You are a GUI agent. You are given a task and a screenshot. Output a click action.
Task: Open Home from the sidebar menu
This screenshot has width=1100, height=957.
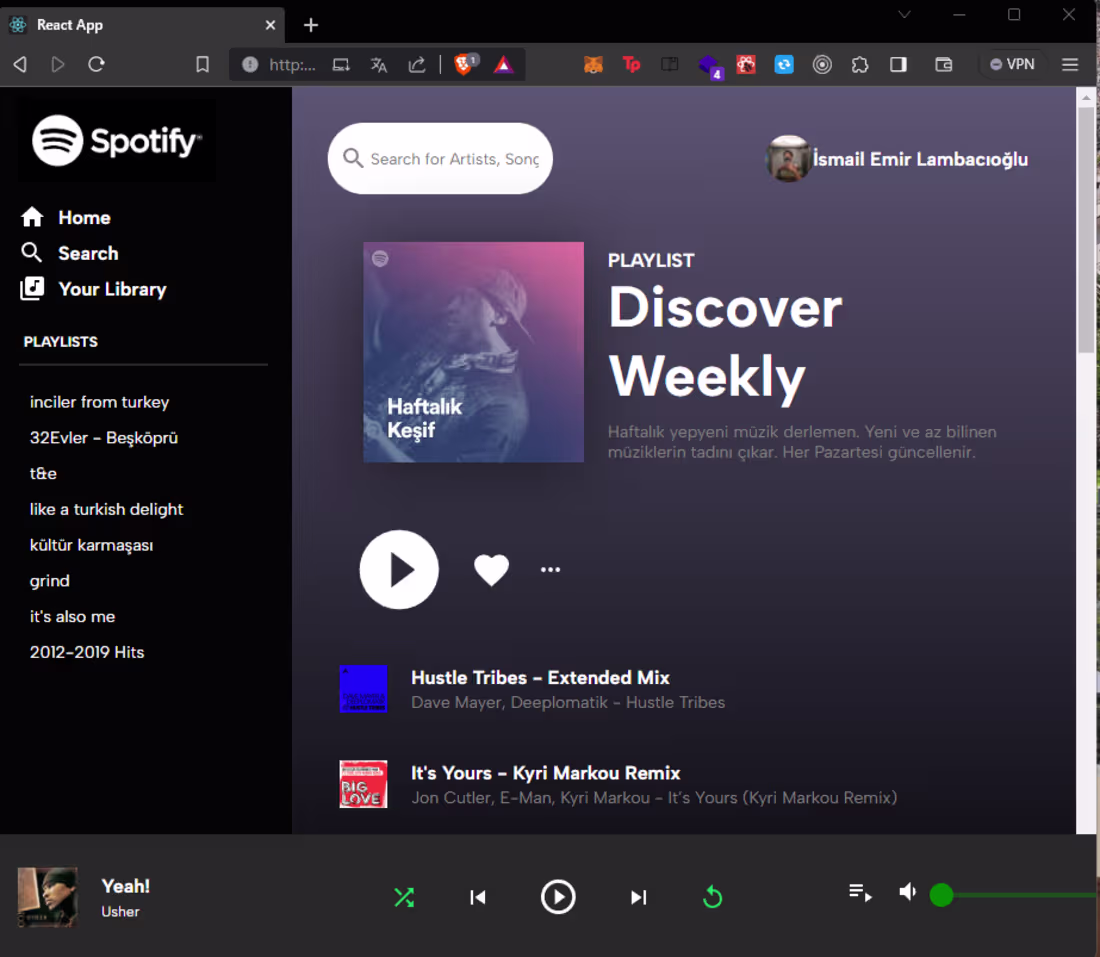pyautogui.click(x=84, y=217)
